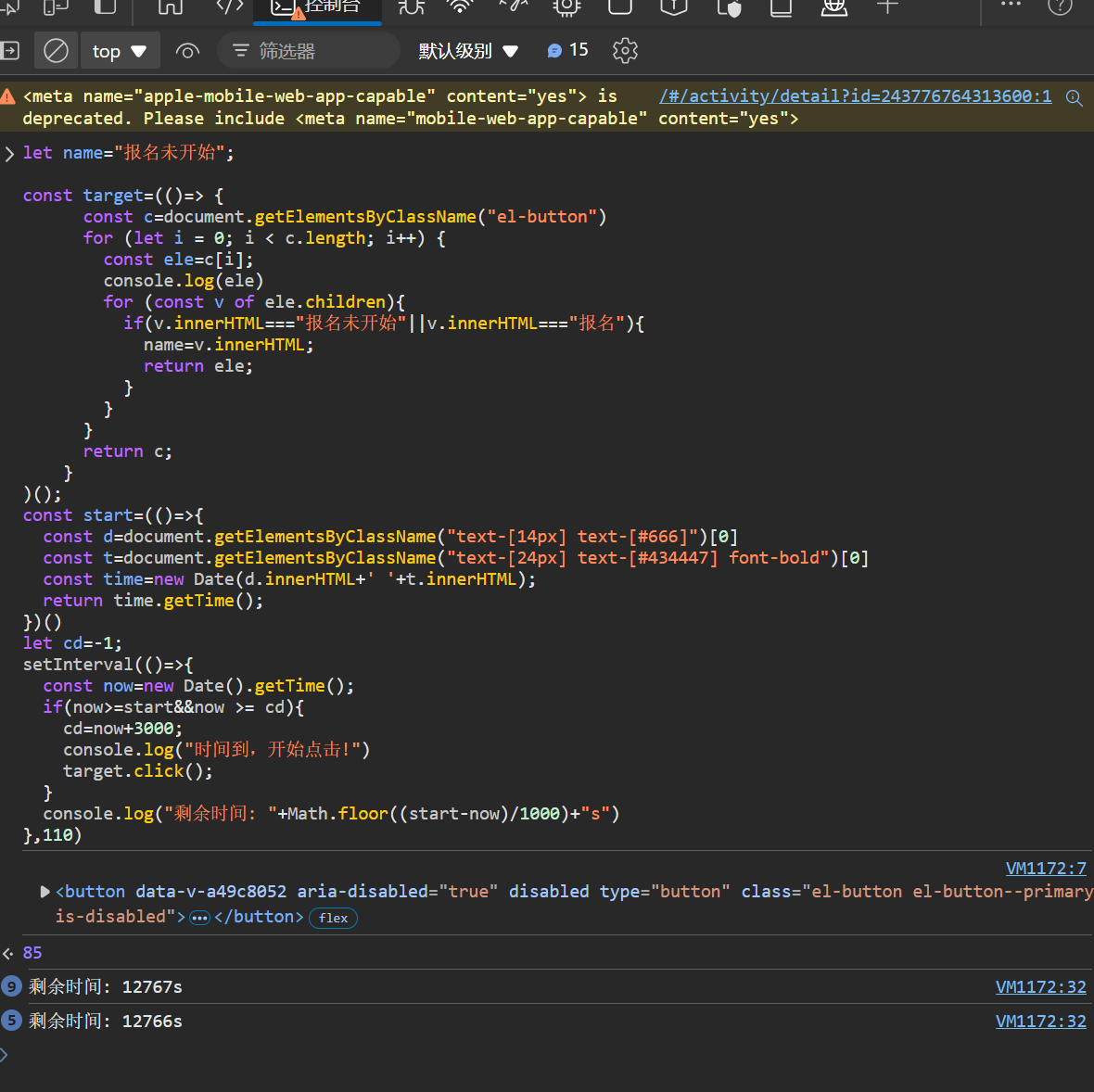Toggle device emulation mode icon
Image resolution: width=1094 pixels, height=1092 pixels.
[x=56, y=7]
